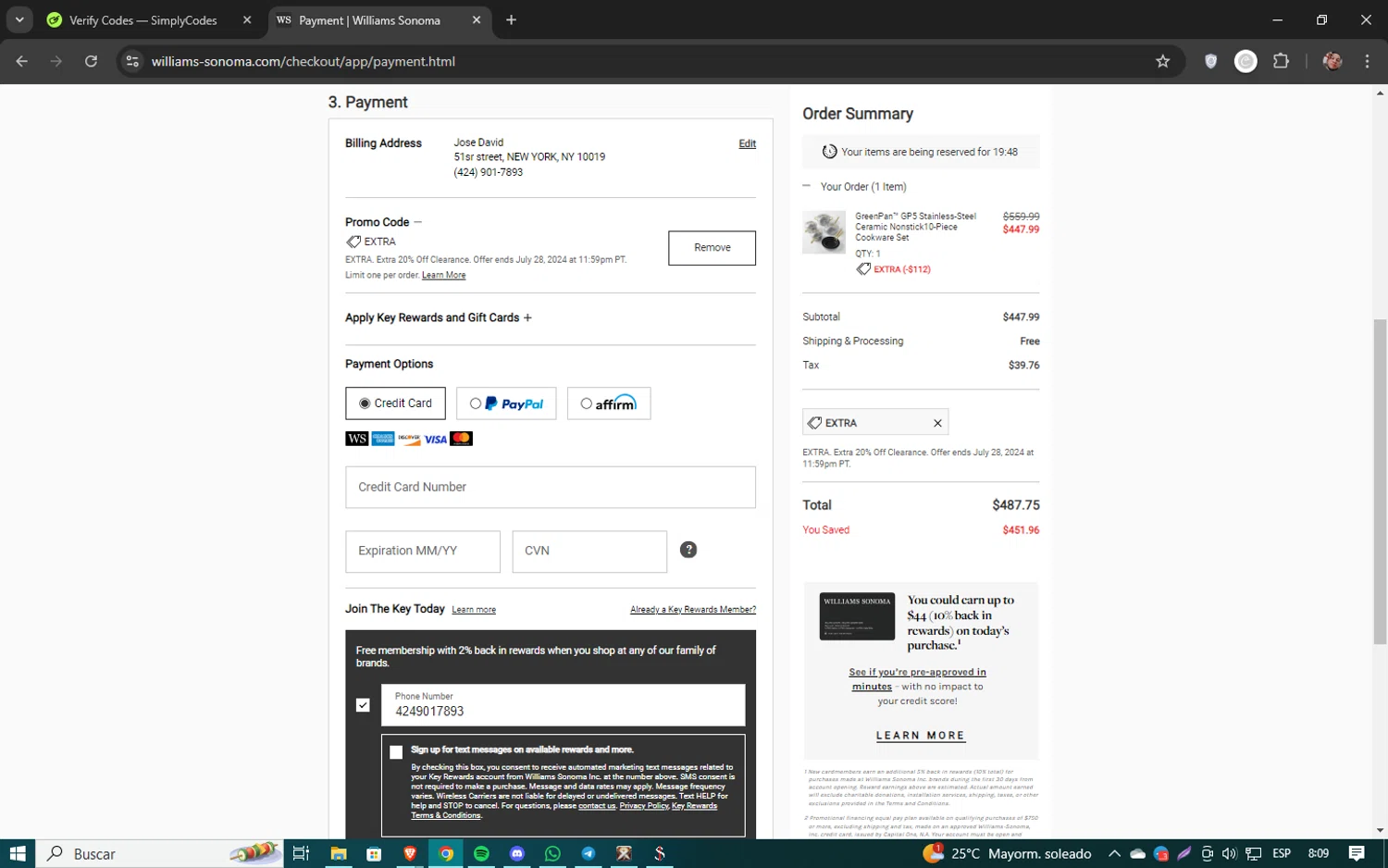Open a new browser tab

(x=511, y=20)
